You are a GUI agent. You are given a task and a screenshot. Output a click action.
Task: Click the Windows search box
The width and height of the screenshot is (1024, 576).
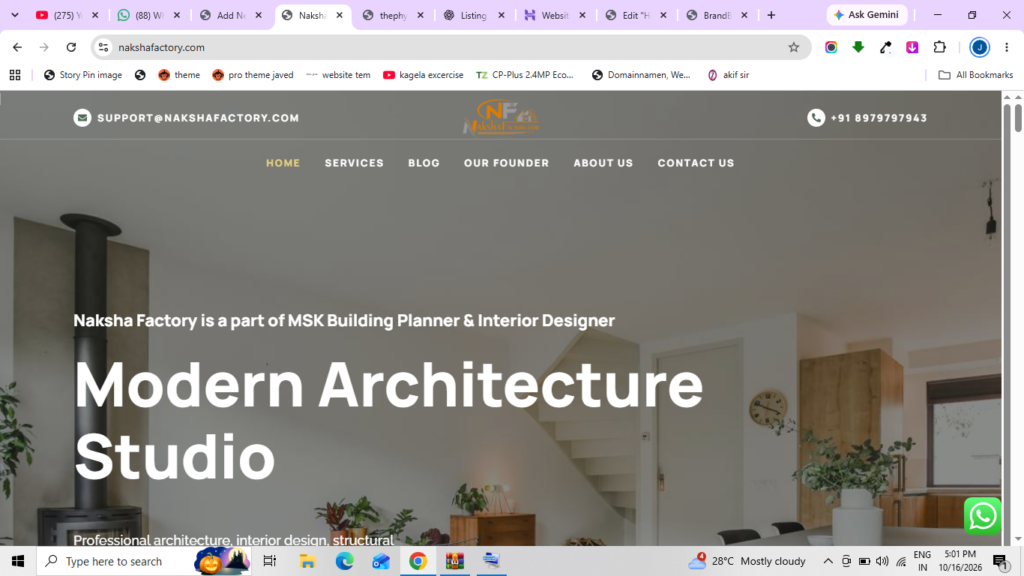[x=144, y=561]
